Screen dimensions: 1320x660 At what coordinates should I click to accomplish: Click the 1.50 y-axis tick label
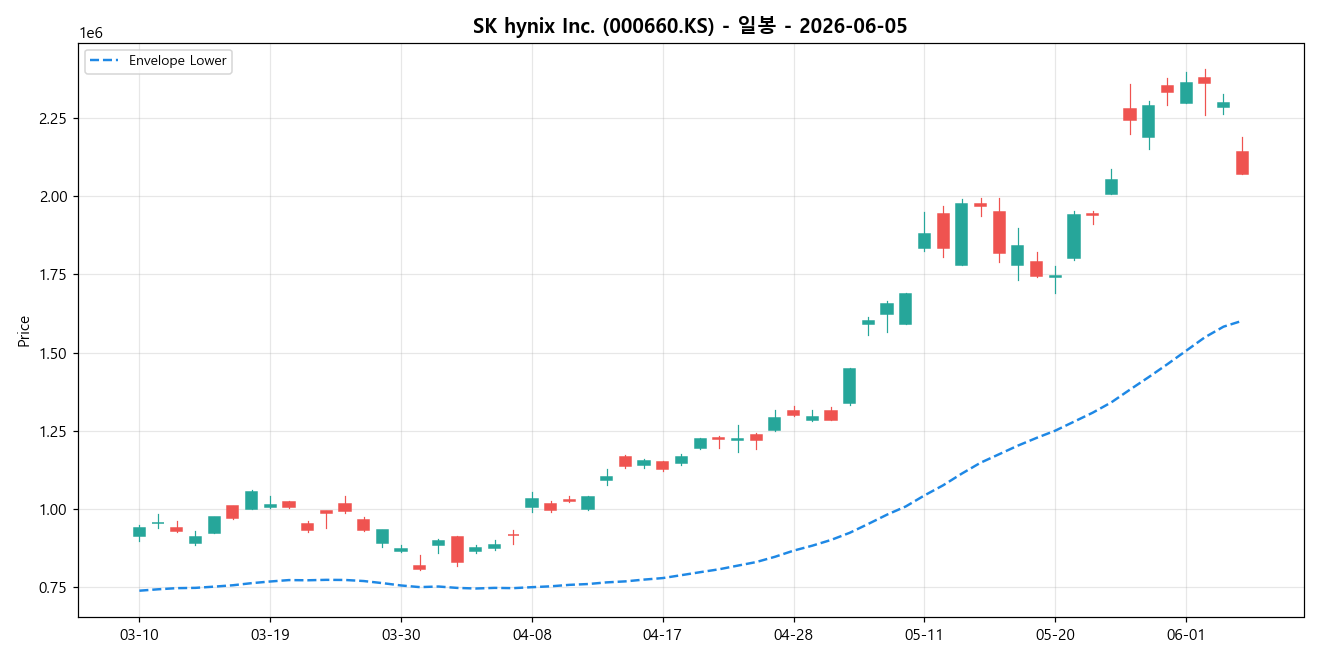[x=53, y=353]
